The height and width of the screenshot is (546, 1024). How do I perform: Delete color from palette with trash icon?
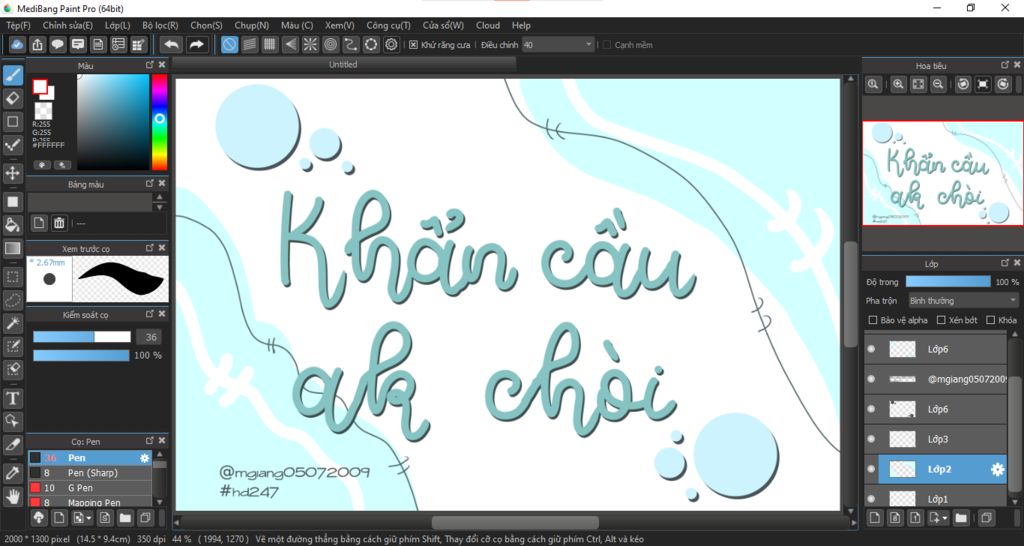tap(59, 223)
